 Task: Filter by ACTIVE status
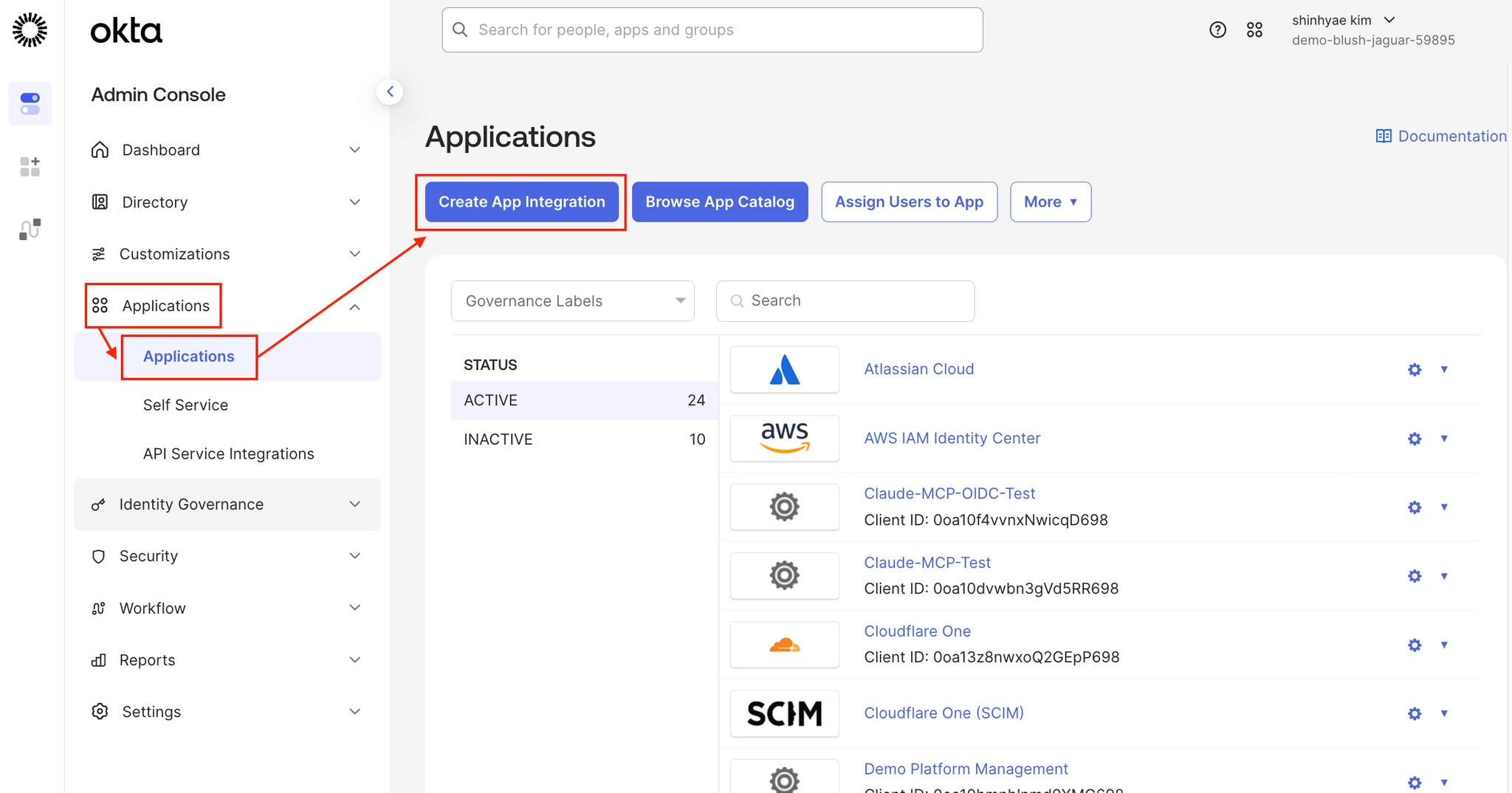point(585,400)
